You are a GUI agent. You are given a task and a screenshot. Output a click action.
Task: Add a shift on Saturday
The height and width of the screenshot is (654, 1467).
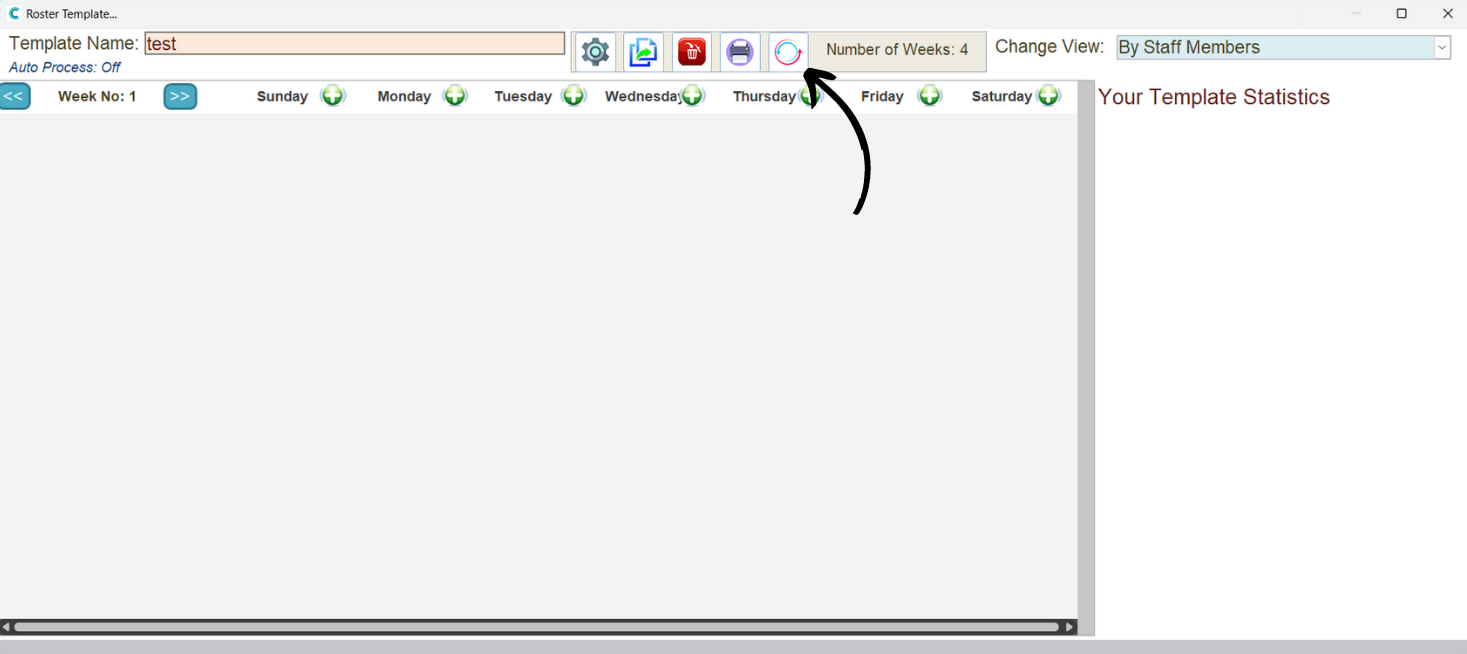point(1048,96)
